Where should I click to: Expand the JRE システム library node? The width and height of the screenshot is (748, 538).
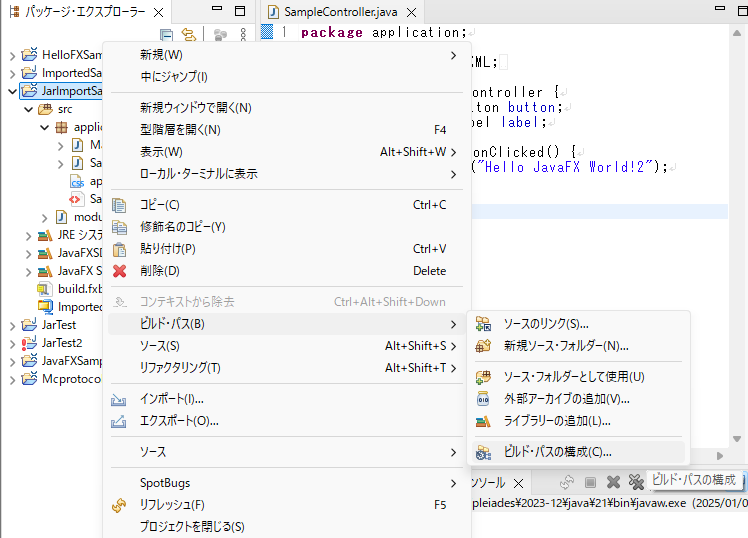click(x=29, y=236)
